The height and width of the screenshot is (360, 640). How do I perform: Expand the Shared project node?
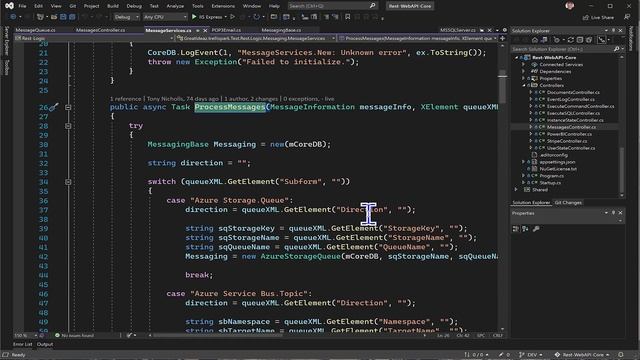[x=517, y=190]
